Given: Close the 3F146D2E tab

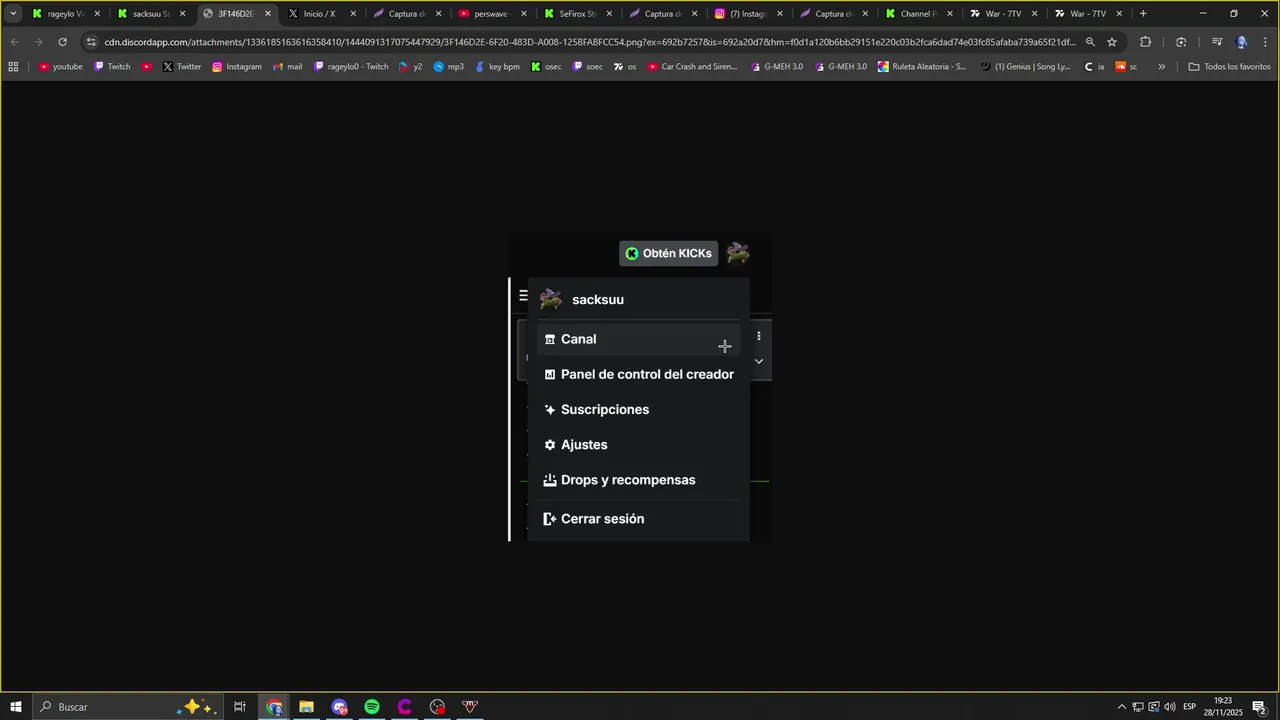Looking at the screenshot, I should point(268,14).
